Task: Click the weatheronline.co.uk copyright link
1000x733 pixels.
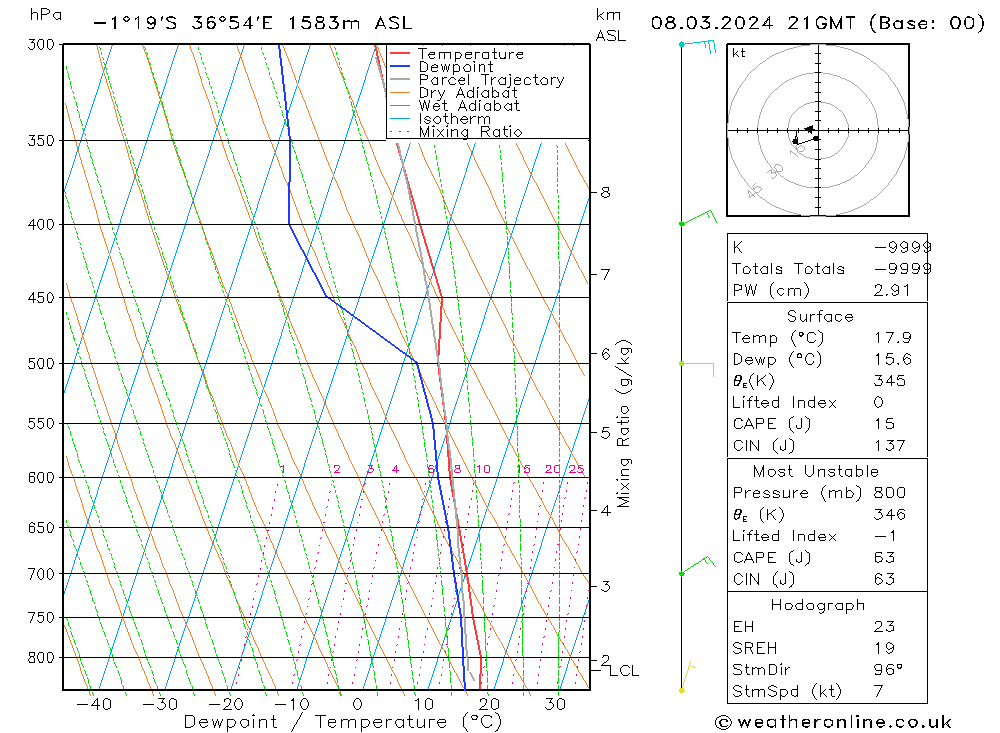Action: (834, 722)
